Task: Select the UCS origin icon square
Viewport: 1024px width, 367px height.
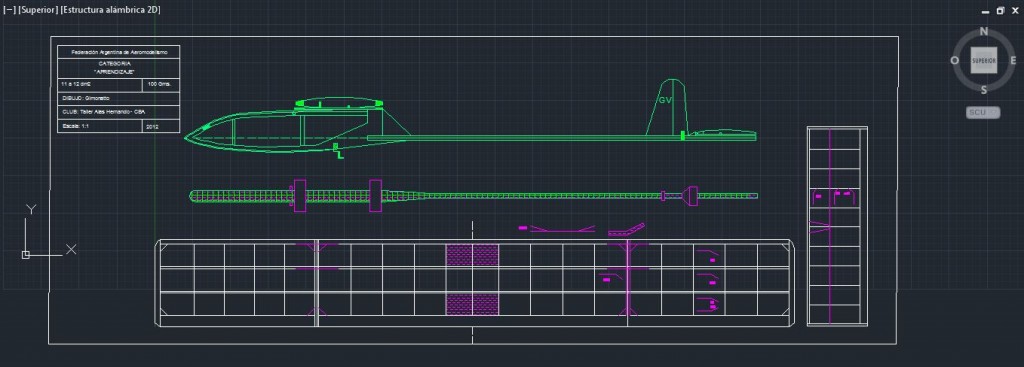Action: point(25,255)
